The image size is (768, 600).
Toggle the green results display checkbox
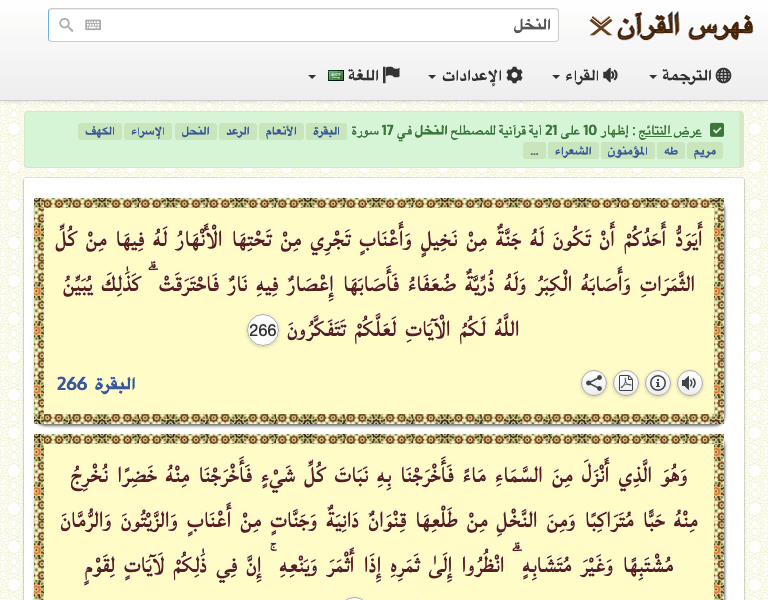tap(717, 131)
